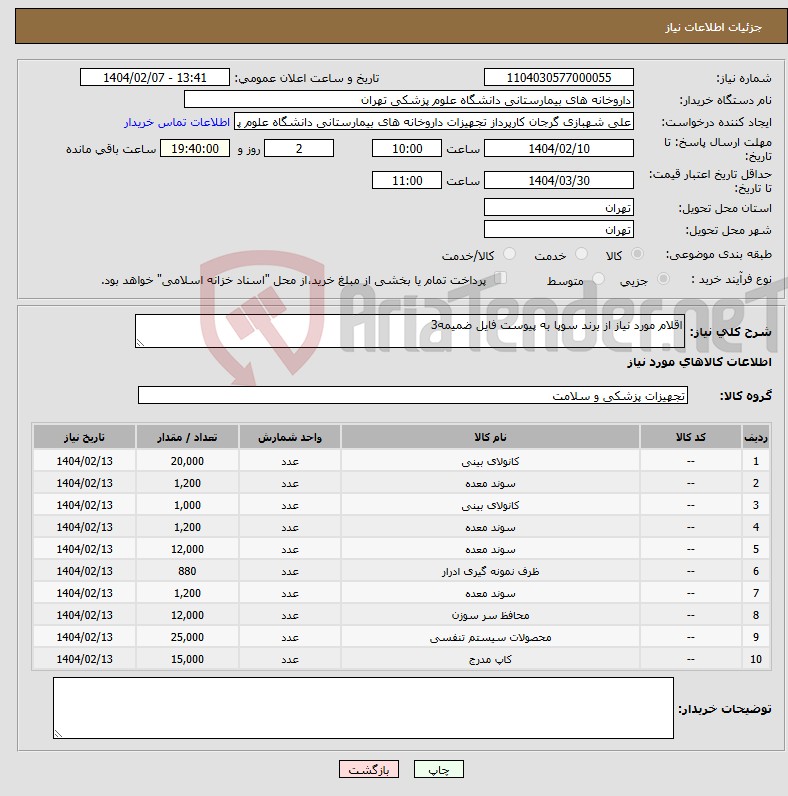Click the واحد شمارش column header
Image resolution: width=788 pixels, height=796 pixels.
290,437
